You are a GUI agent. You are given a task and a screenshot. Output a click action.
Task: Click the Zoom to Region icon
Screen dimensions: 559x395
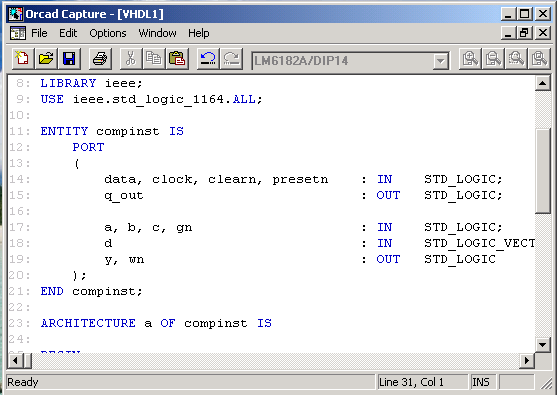point(516,59)
